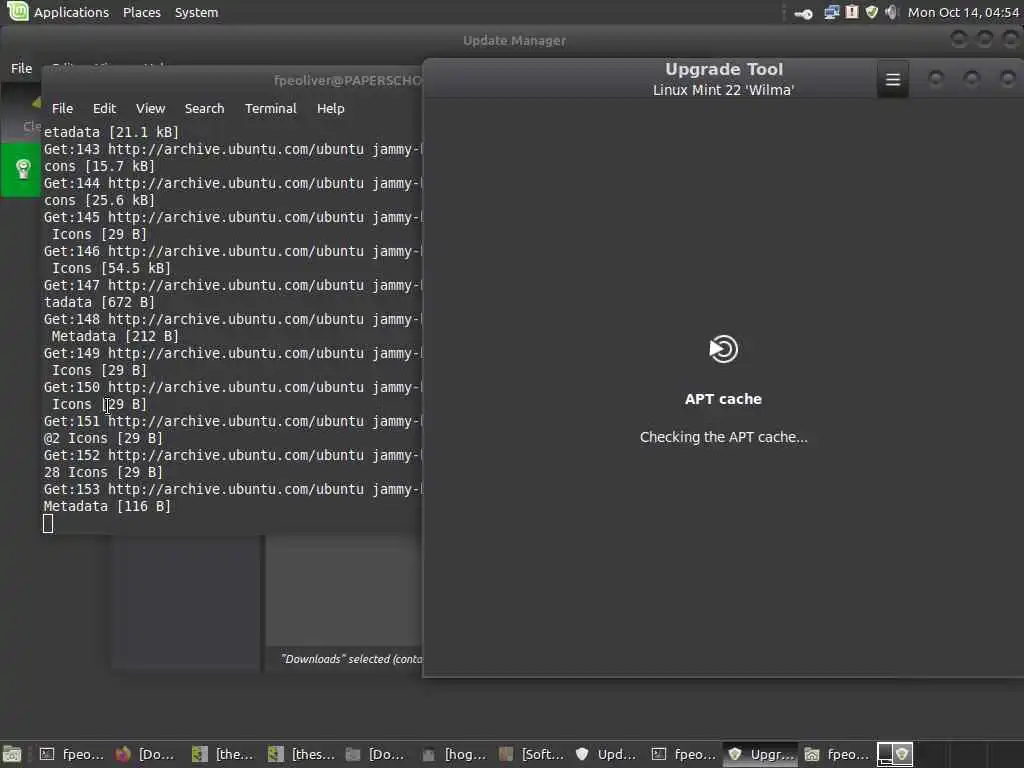Click 'Checking the APT cache...' status text
Image resolution: width=1024 pixels, height=768 pixels.
coord(724,437)
